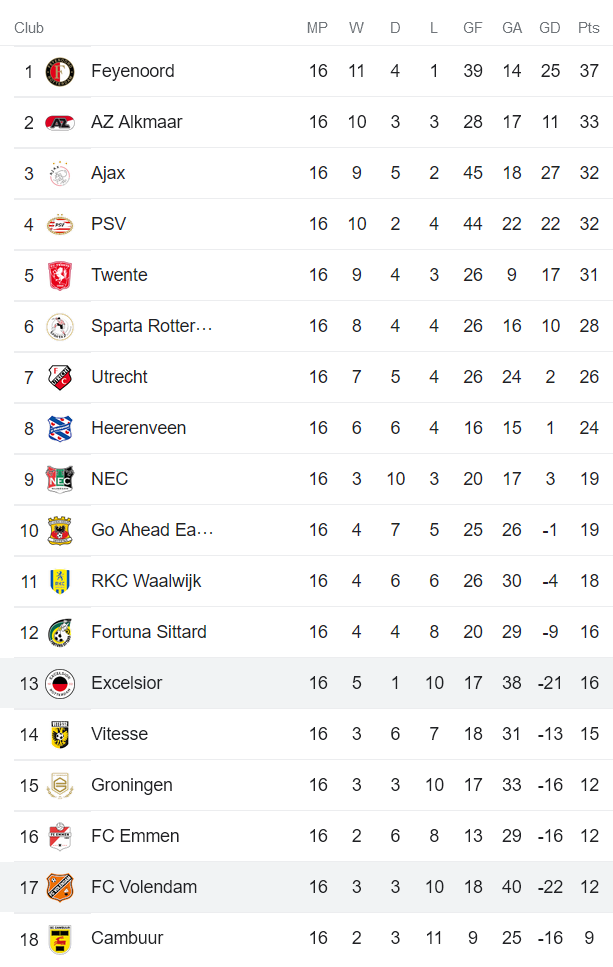Click the Pts column header
The height and width of the screenshot is (967, 613).
pos(588,28)
